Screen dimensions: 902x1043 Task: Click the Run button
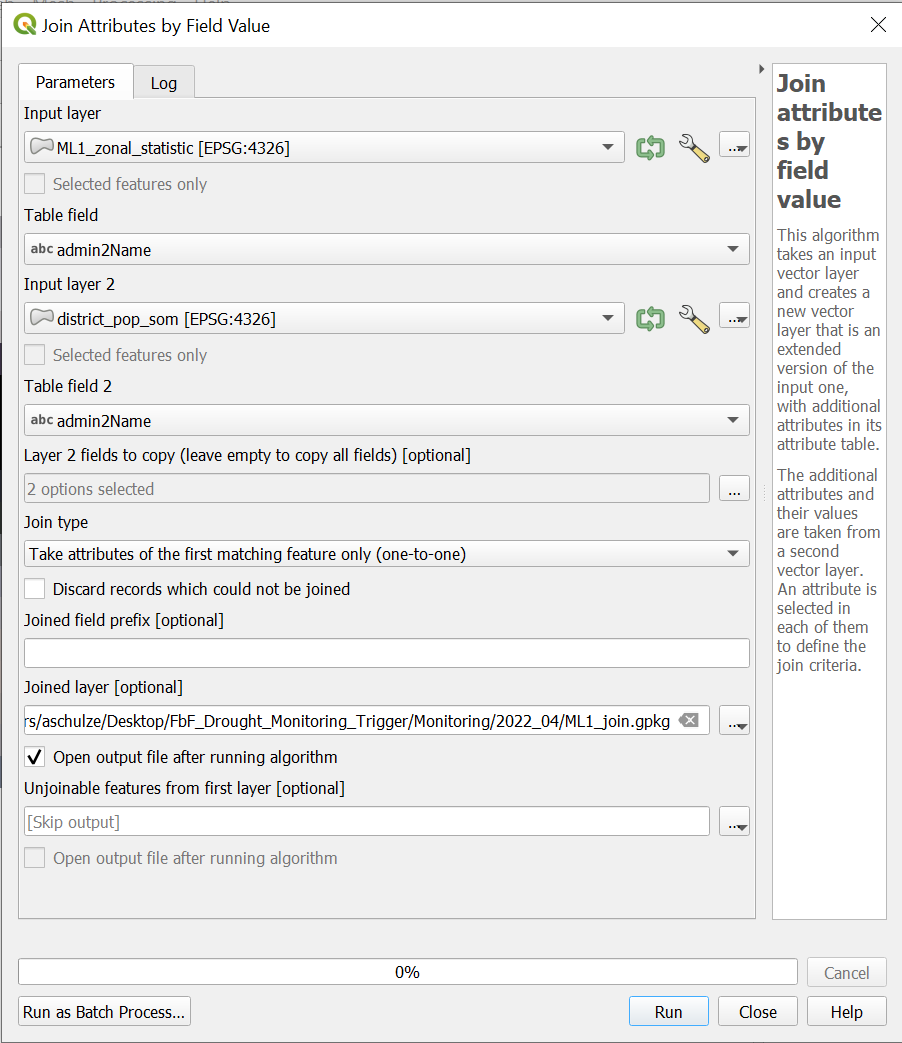coord(668,1012)
